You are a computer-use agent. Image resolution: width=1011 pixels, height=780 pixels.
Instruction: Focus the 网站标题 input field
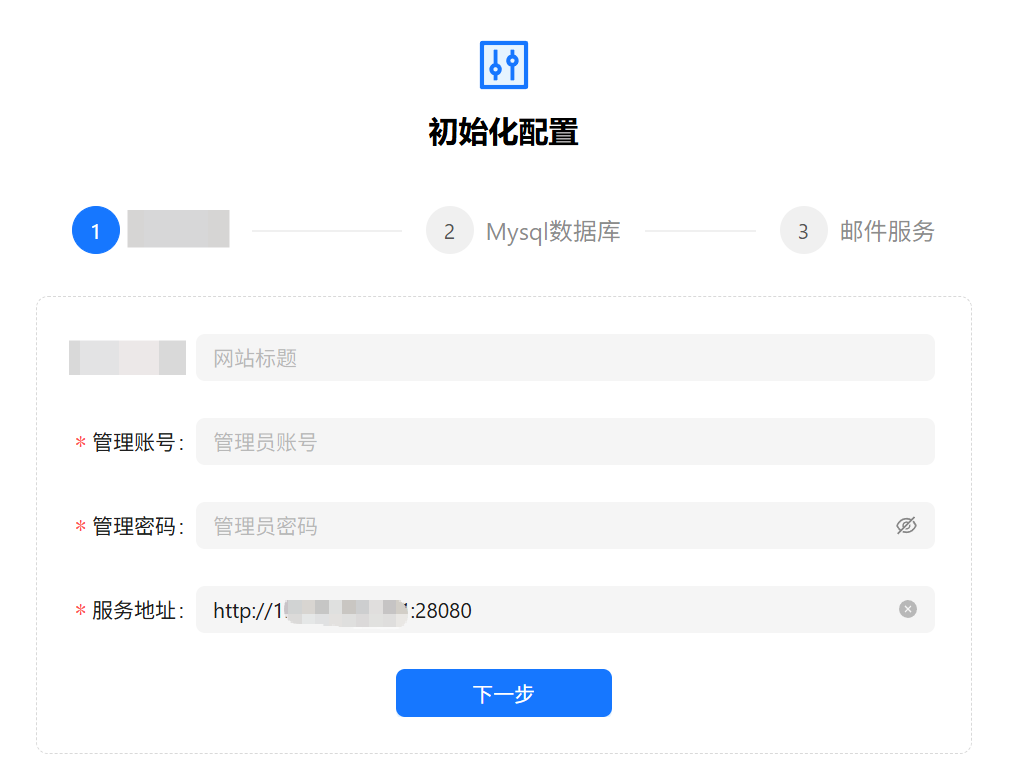[x=565, y=358]
